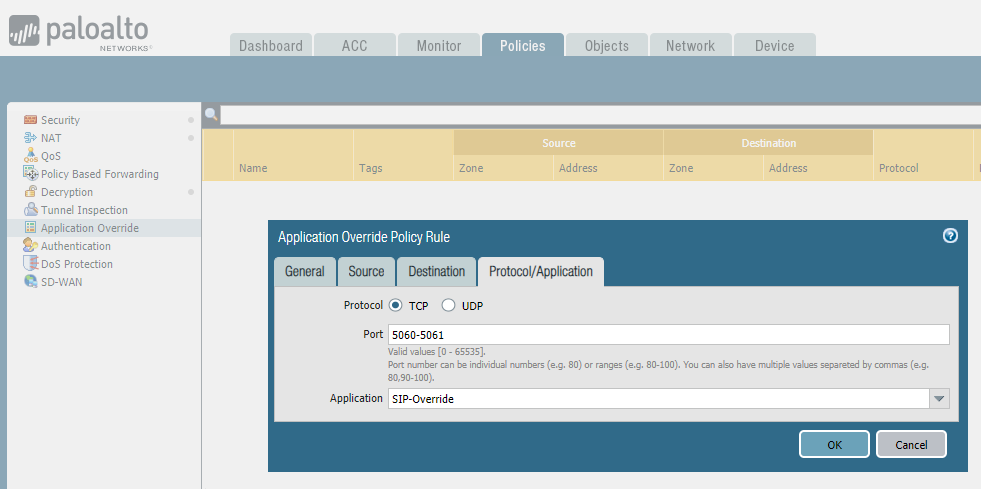The image size is (981, 489).
Task: Click the search magnifier icon
Action: coord(211,114)
